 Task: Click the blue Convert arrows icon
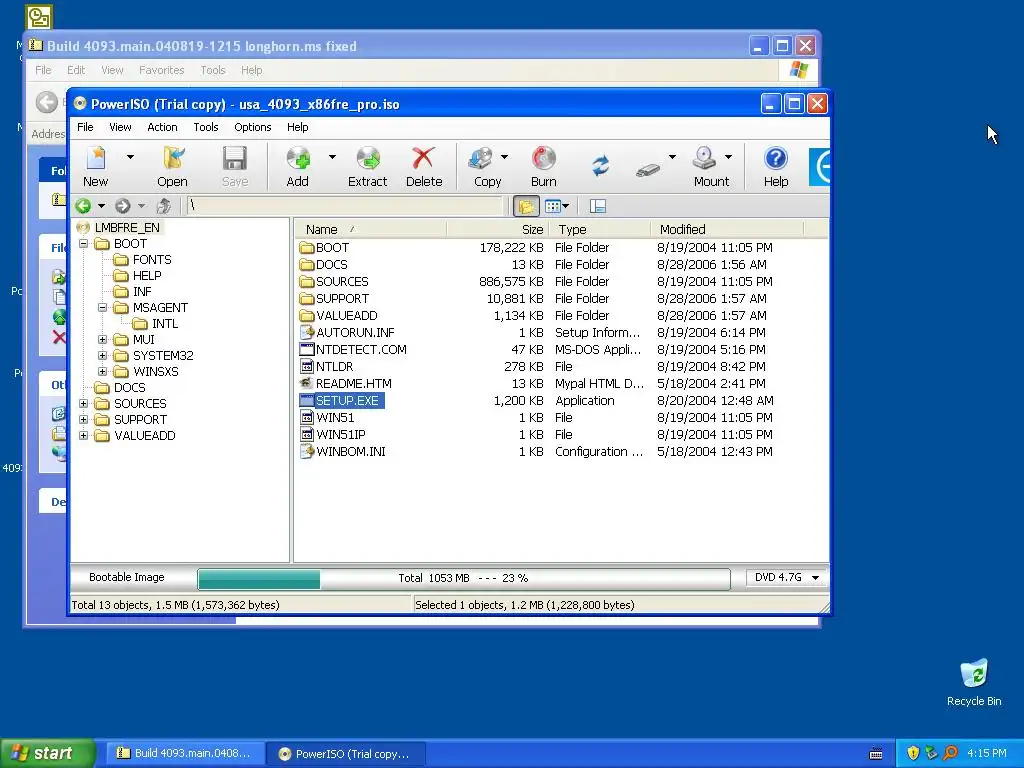point(601,166)
